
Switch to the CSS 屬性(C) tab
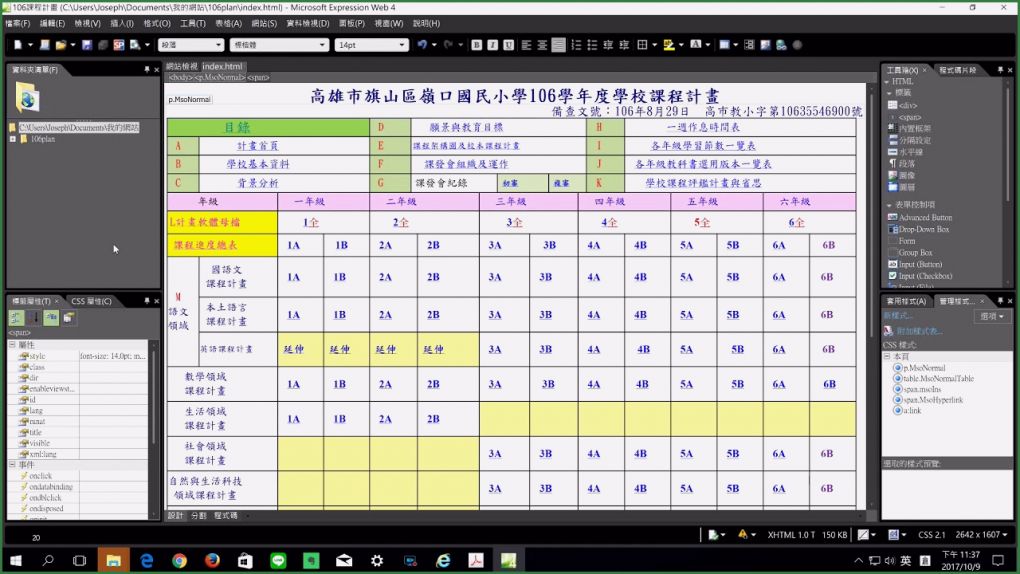coord(91,301)
